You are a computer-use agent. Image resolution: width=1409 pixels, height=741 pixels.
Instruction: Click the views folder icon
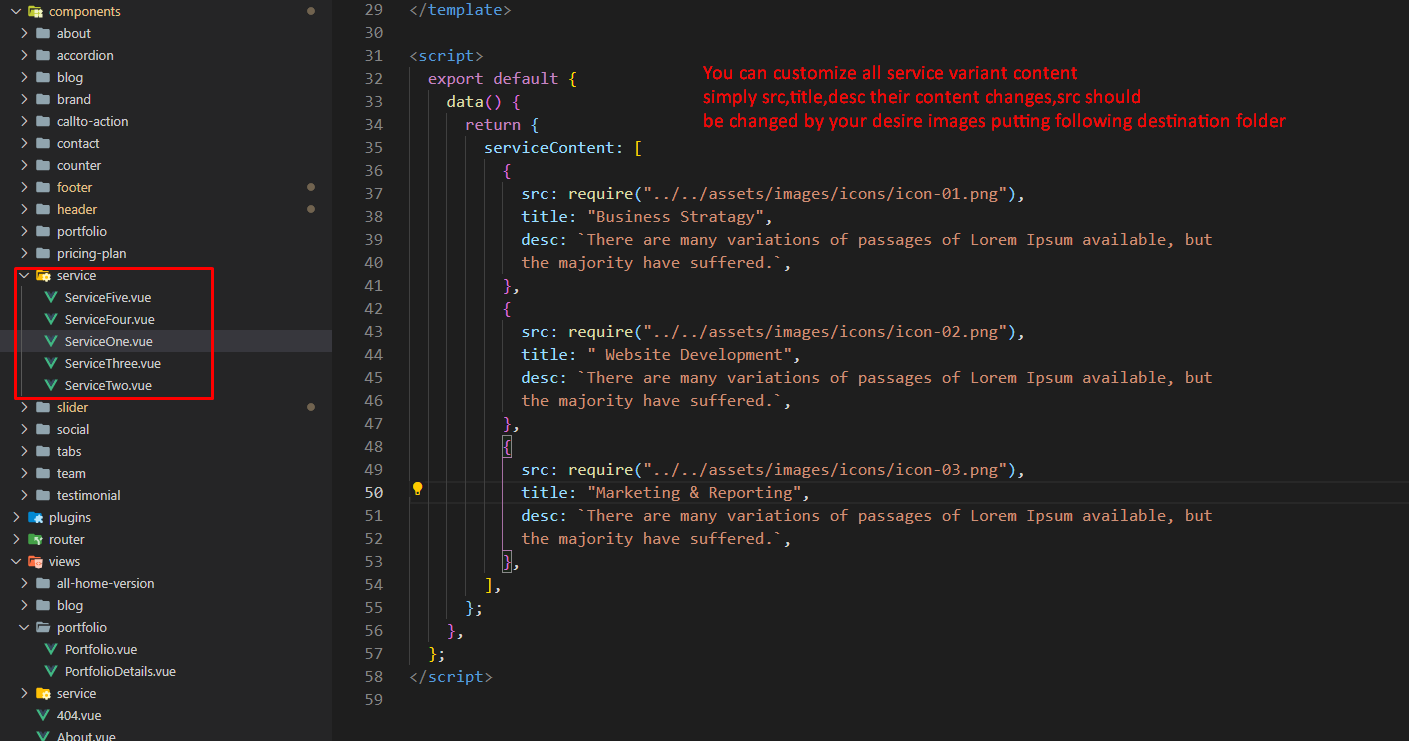coord(36,561)
